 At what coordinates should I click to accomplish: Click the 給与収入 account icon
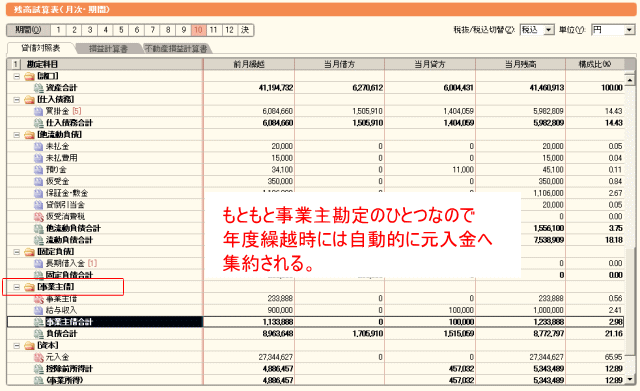coord(39,311)
